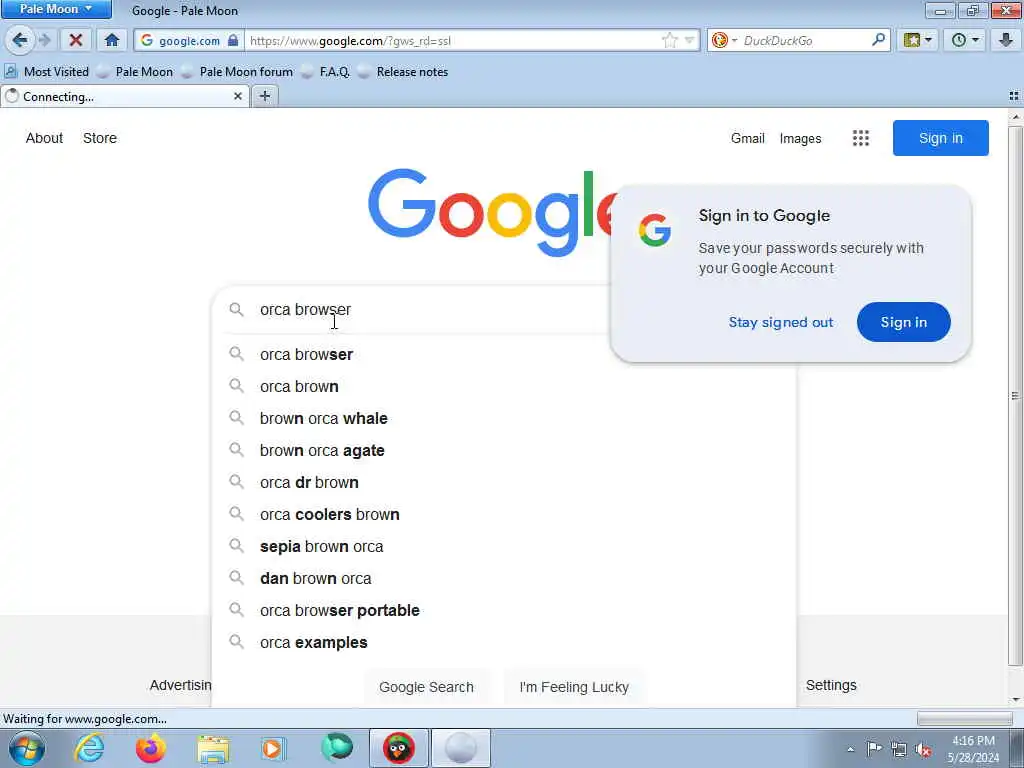Screen dimensions: 1024x768
Task: Open the Images link
Action: [801, 138]
